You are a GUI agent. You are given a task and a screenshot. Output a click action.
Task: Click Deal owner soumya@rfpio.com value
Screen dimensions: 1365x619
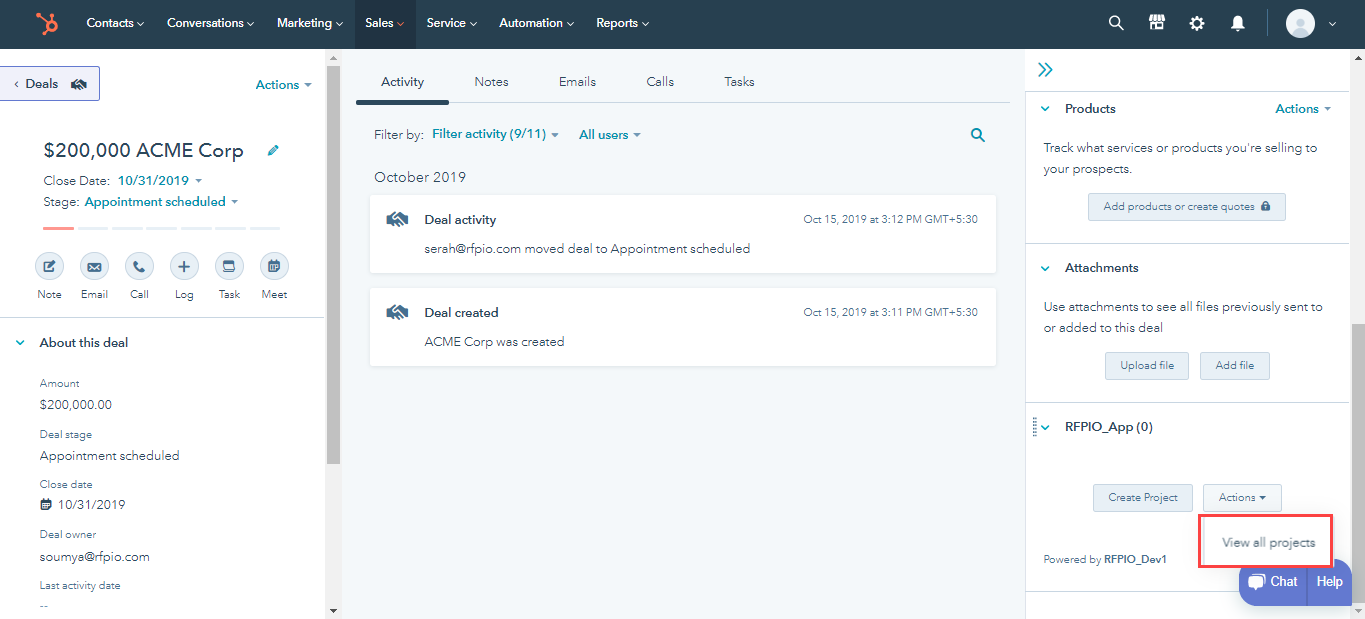(95, 557)
